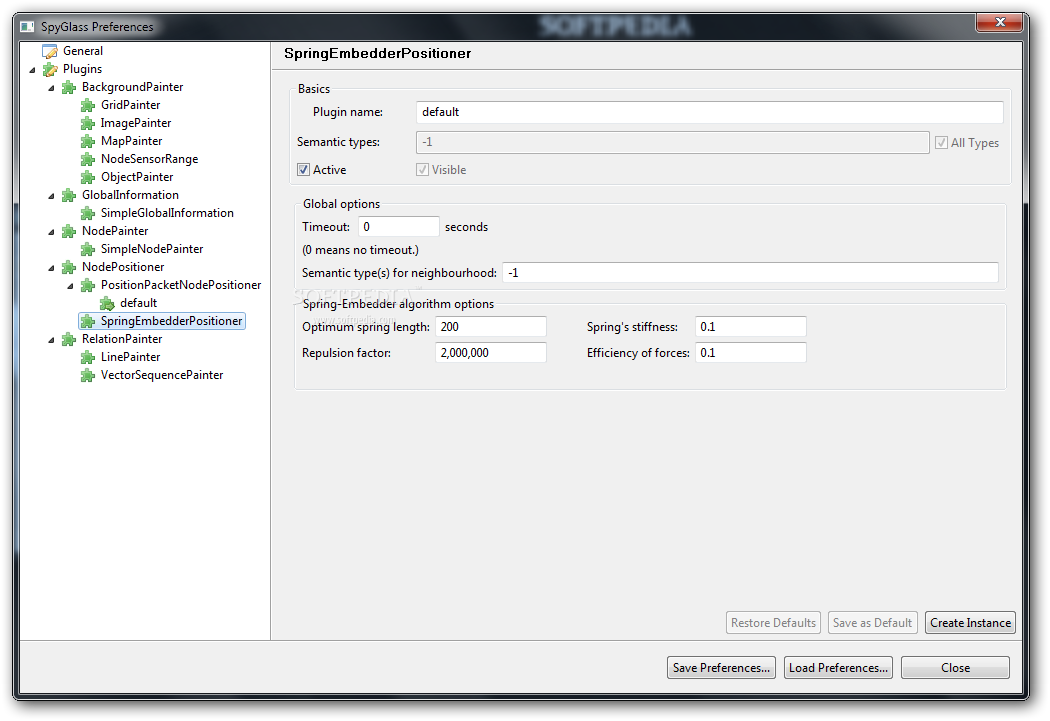1050x721 pixels.
Task: Open the VectorSequencePainter entry
Action: pos(162,376)
